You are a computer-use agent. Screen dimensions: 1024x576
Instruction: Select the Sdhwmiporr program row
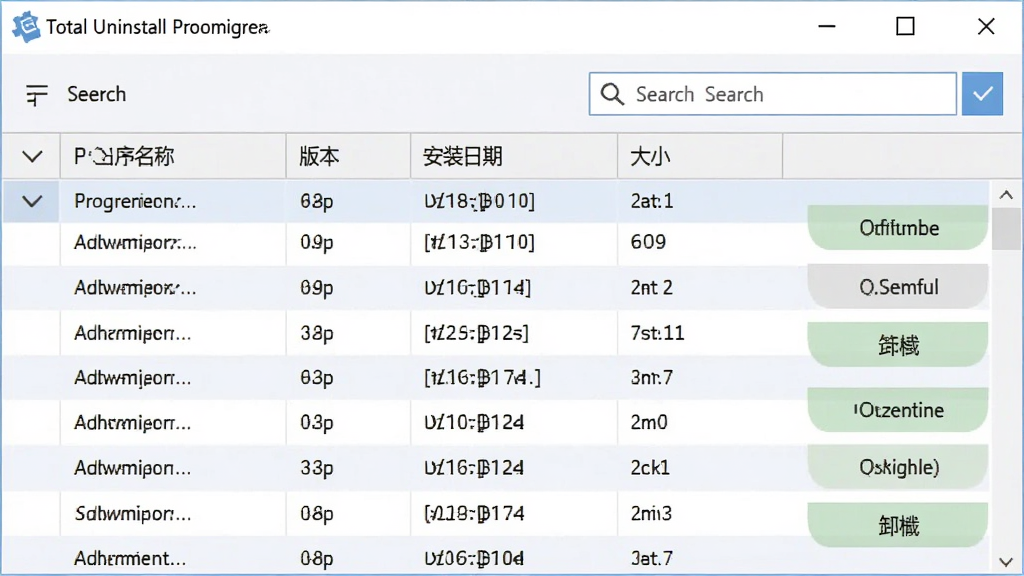click(x=496, y=513)
